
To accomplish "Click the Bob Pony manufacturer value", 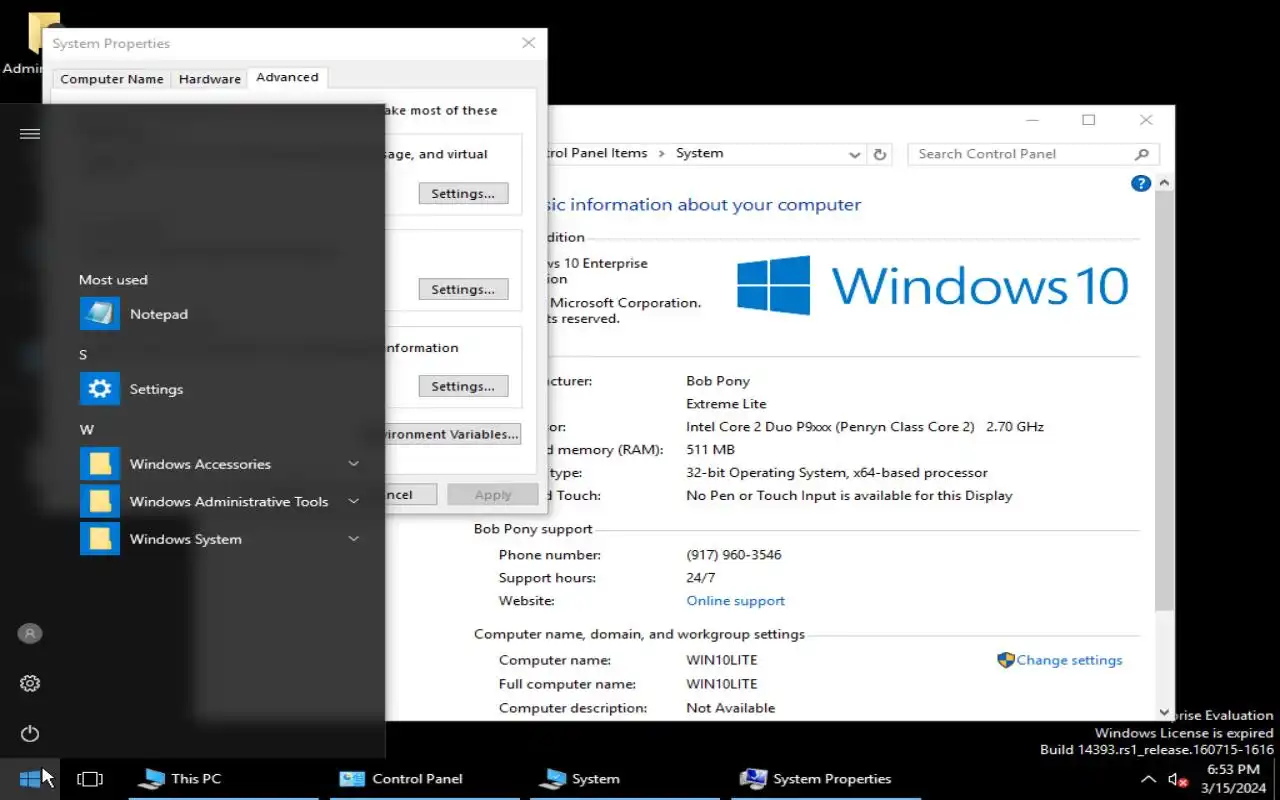I will click(718, 381).
